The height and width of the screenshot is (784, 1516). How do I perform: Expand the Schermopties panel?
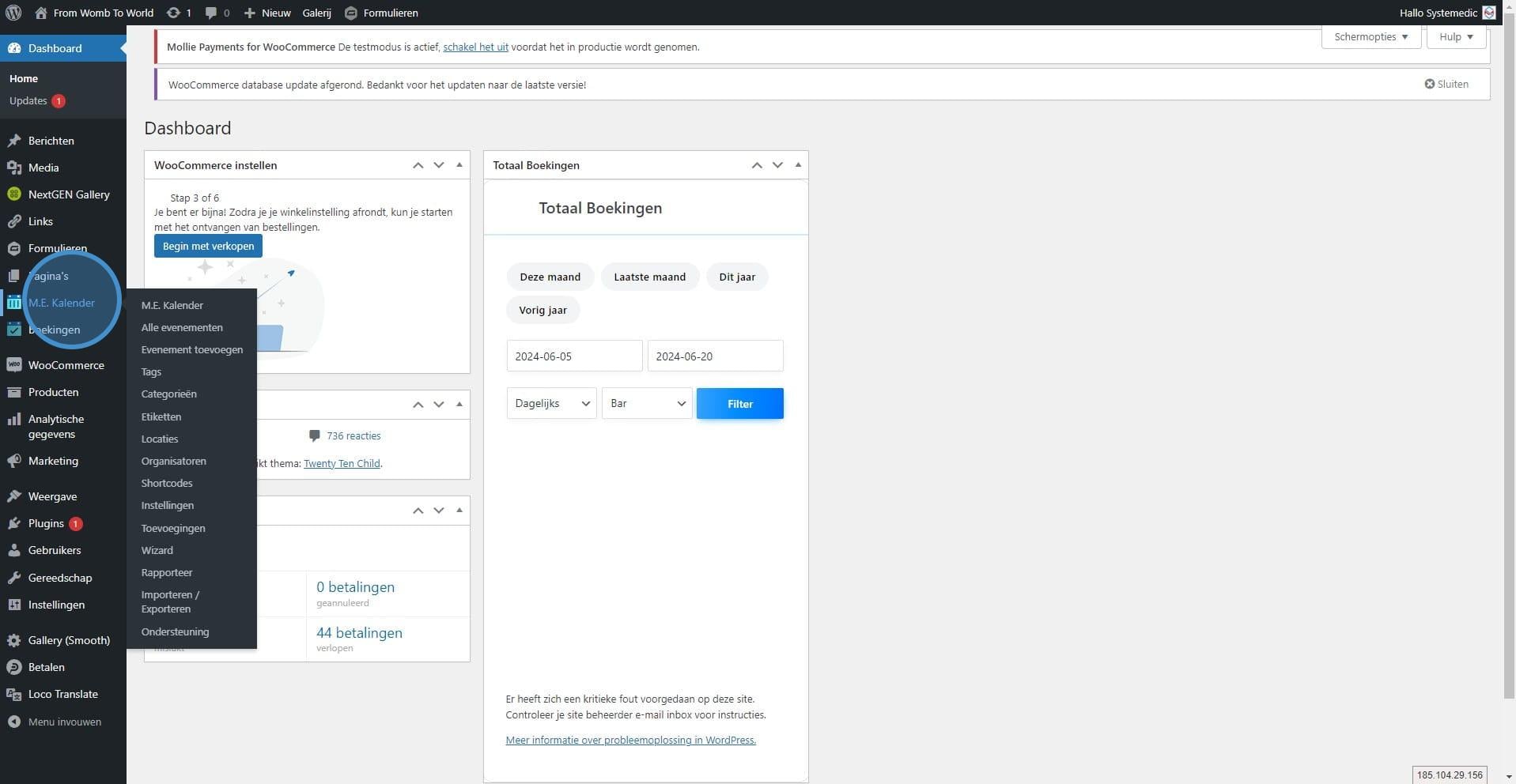pyautogui.click(x=1370, y=36)
